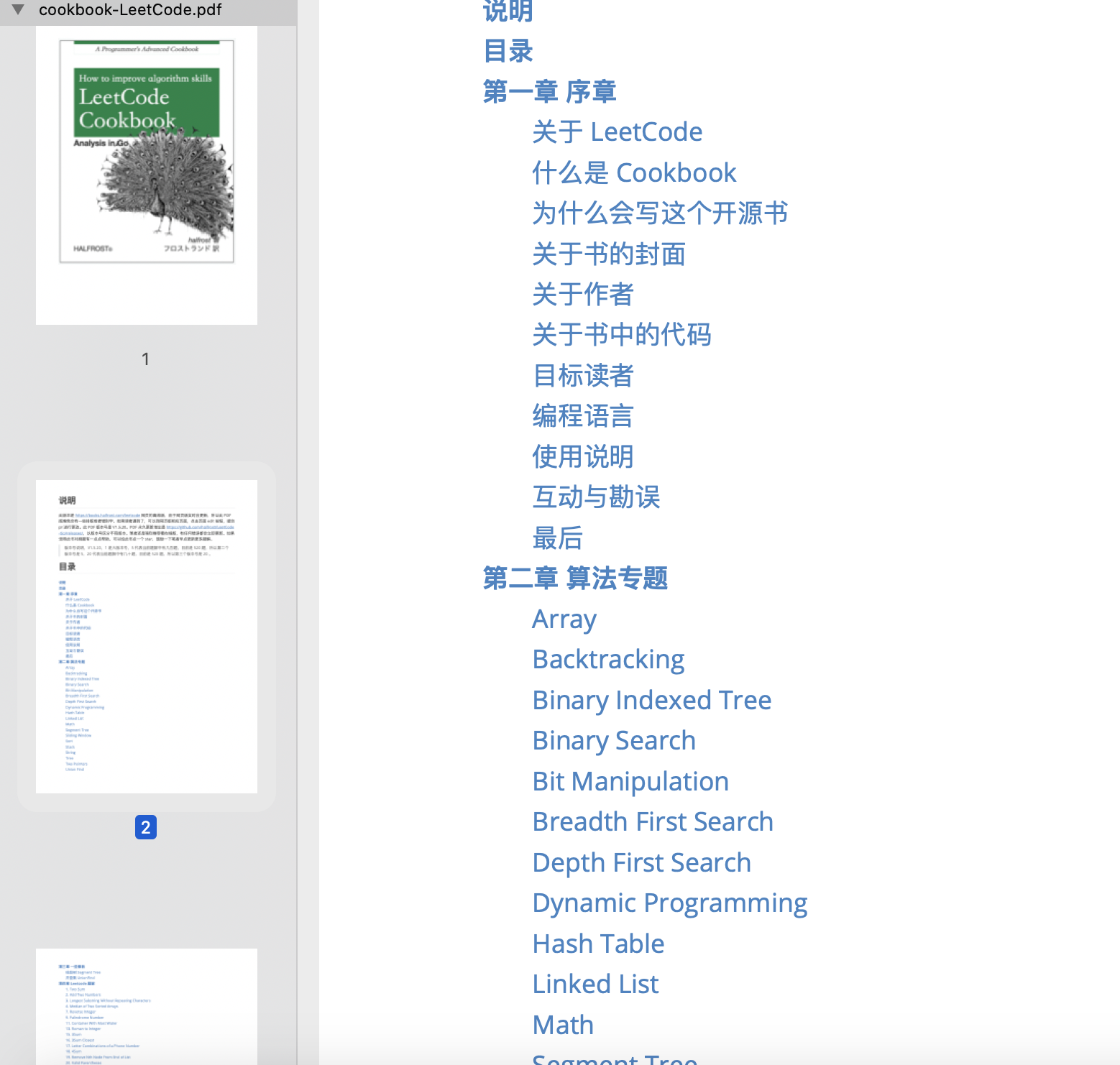
Task: Select the page 2 thumbnail
Action: pyautogui.click(x=147, y=637)
